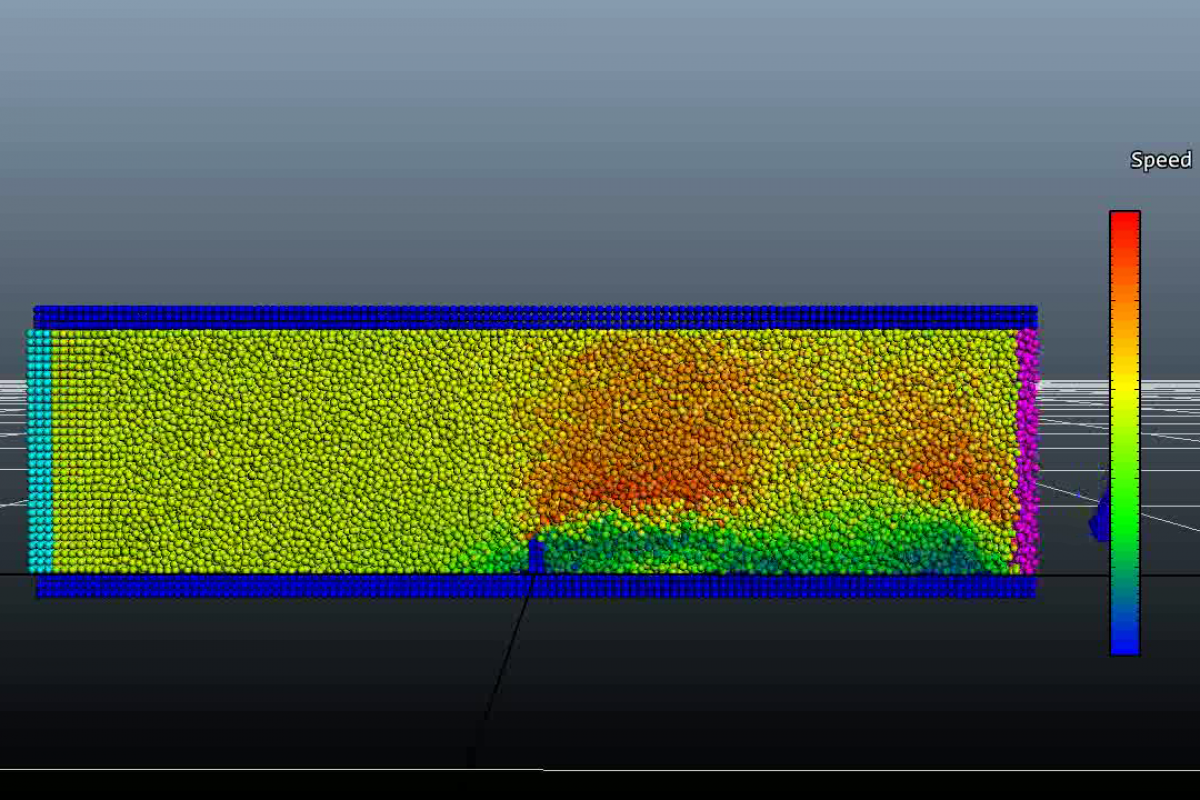Select the bottom blue wall boundary
The height and width of the screenshot is (800, 1200).
click(535, 586)
